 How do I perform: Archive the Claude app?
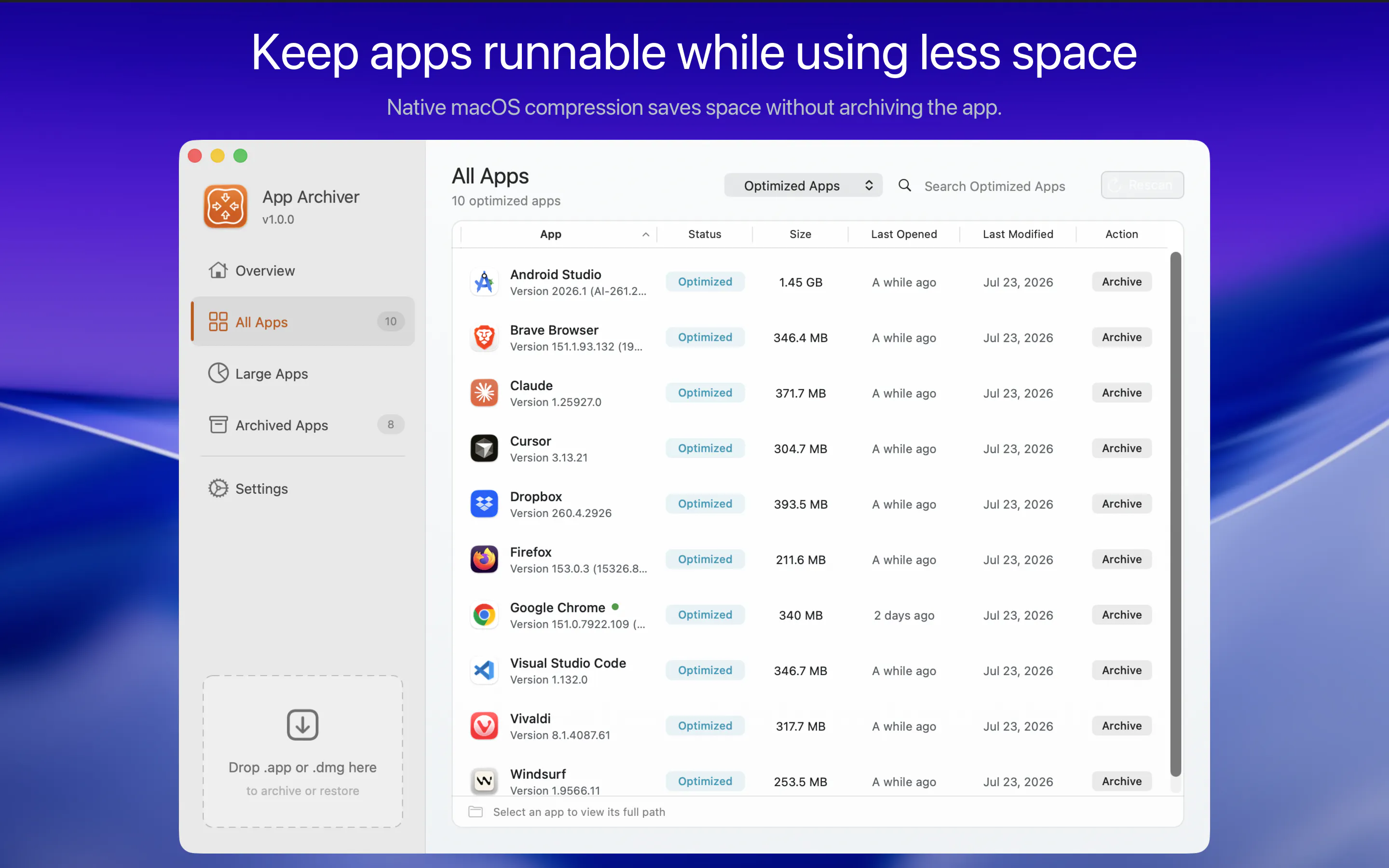click(1121, 393)
